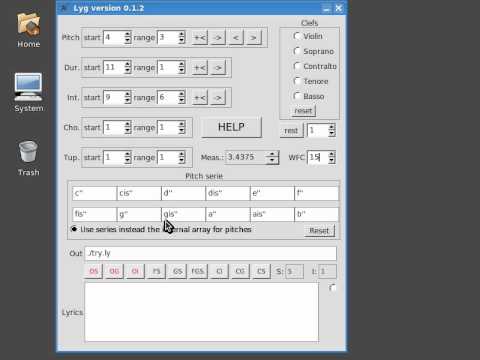
Task: Click the CS button below Out field
Action: [261, 271]
